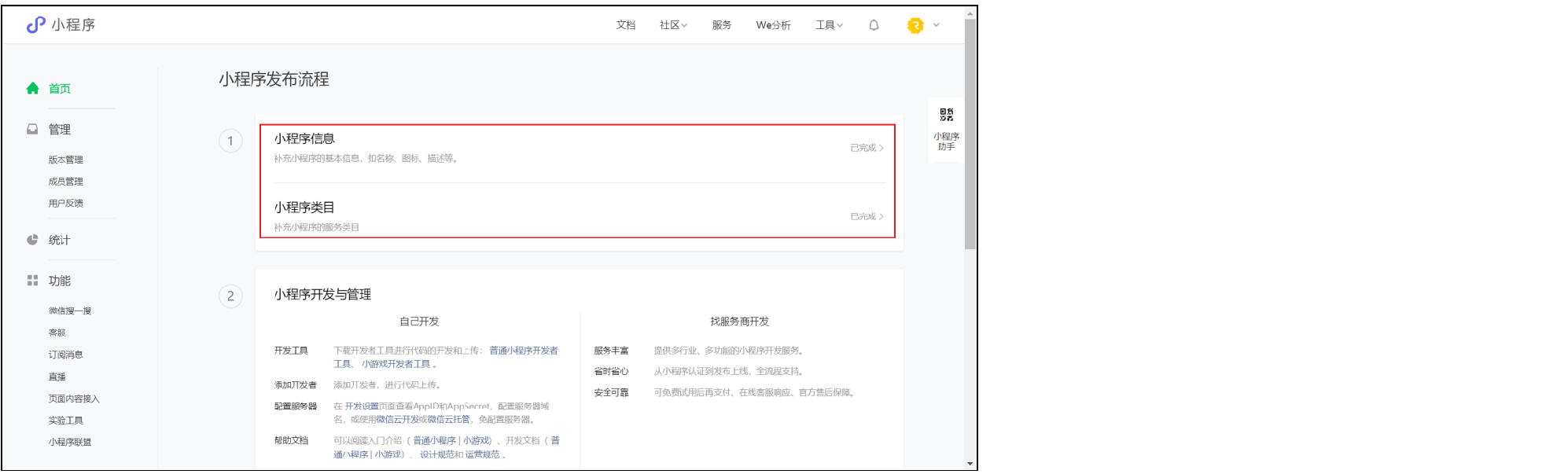
Task: Open 页面内容接入 in the sidebar
Action: pyautogui.click(x=74, y=399)
